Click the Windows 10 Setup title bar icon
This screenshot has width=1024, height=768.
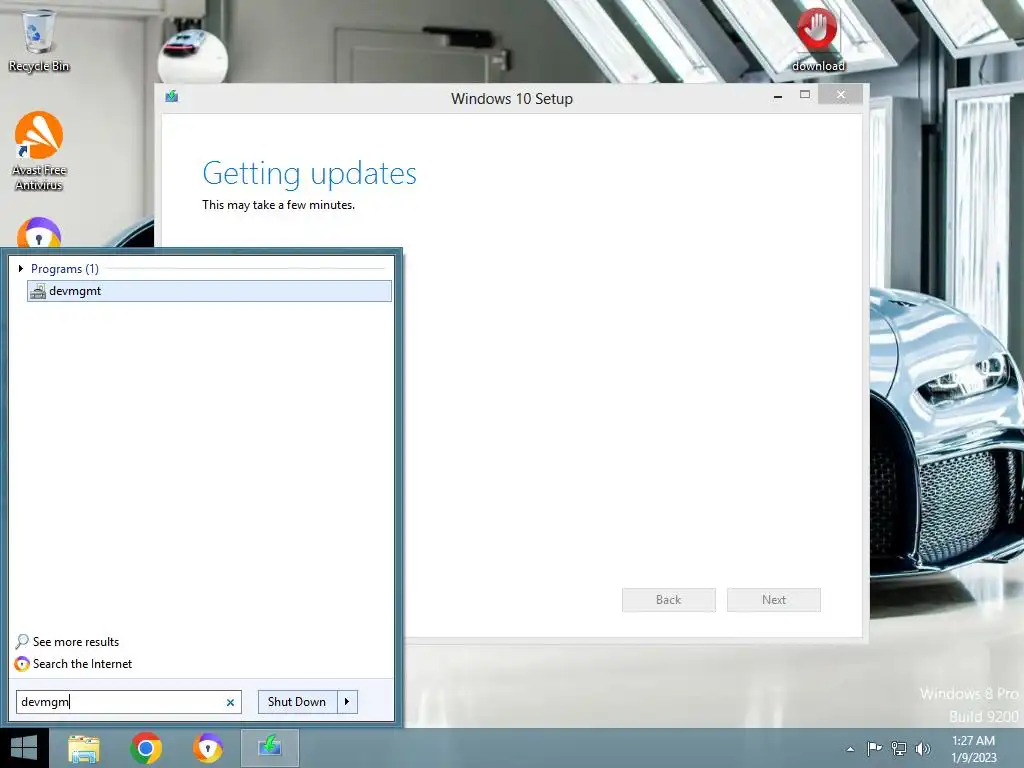(x=172, y=97)
